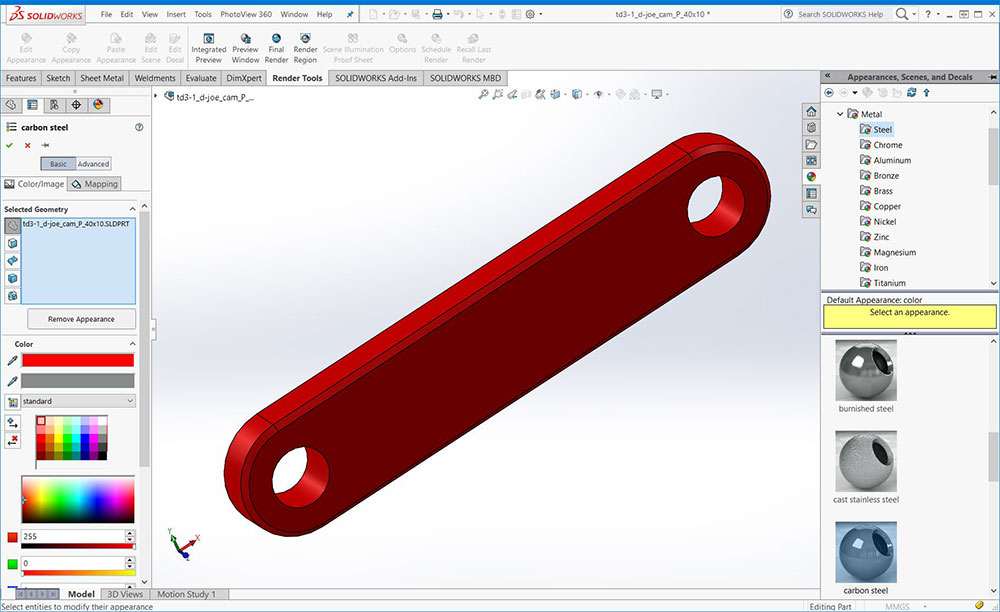Screen dimensions: 1000x612
Task: Open the standard color swatch dropdown
Action: (x=78, y=401)
